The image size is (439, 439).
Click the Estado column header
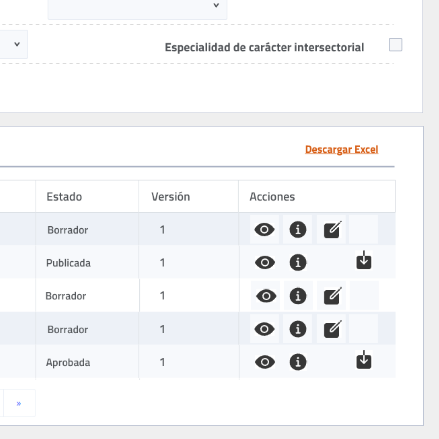point(64,197)
